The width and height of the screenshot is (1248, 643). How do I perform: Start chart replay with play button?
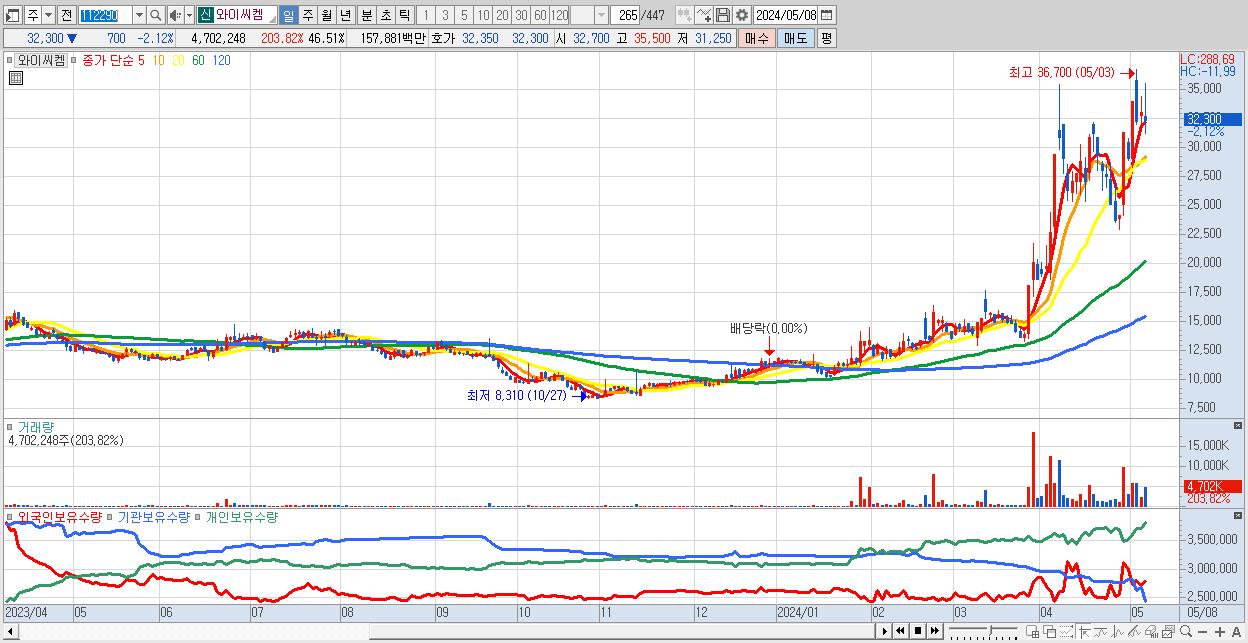coord(884,631)
